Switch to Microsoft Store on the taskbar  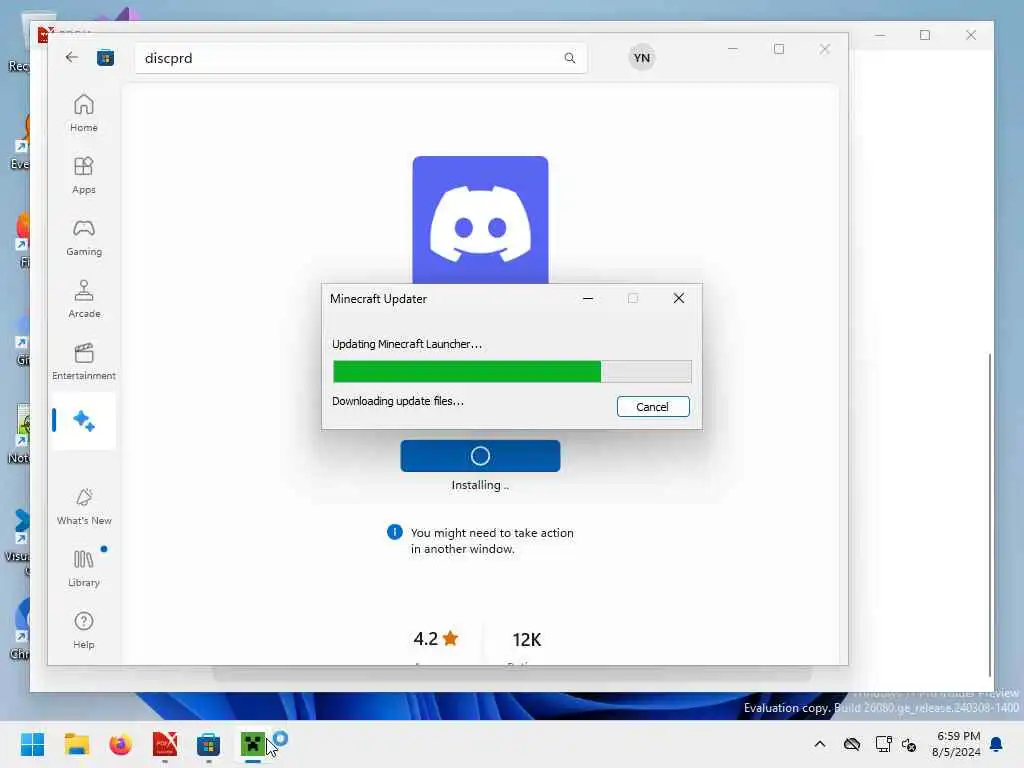click(208, 744)
